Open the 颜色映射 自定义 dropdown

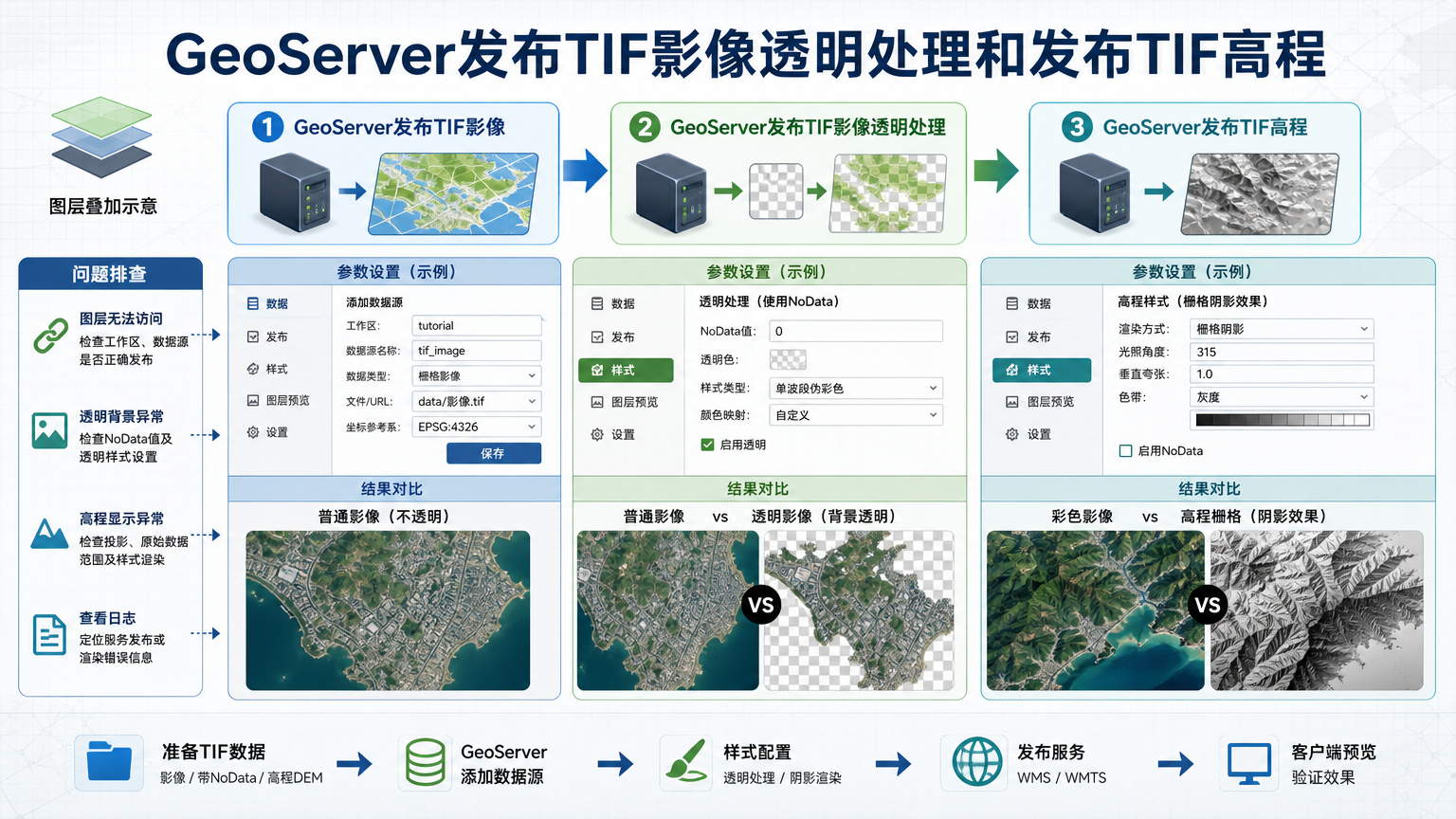pos(856,415)
